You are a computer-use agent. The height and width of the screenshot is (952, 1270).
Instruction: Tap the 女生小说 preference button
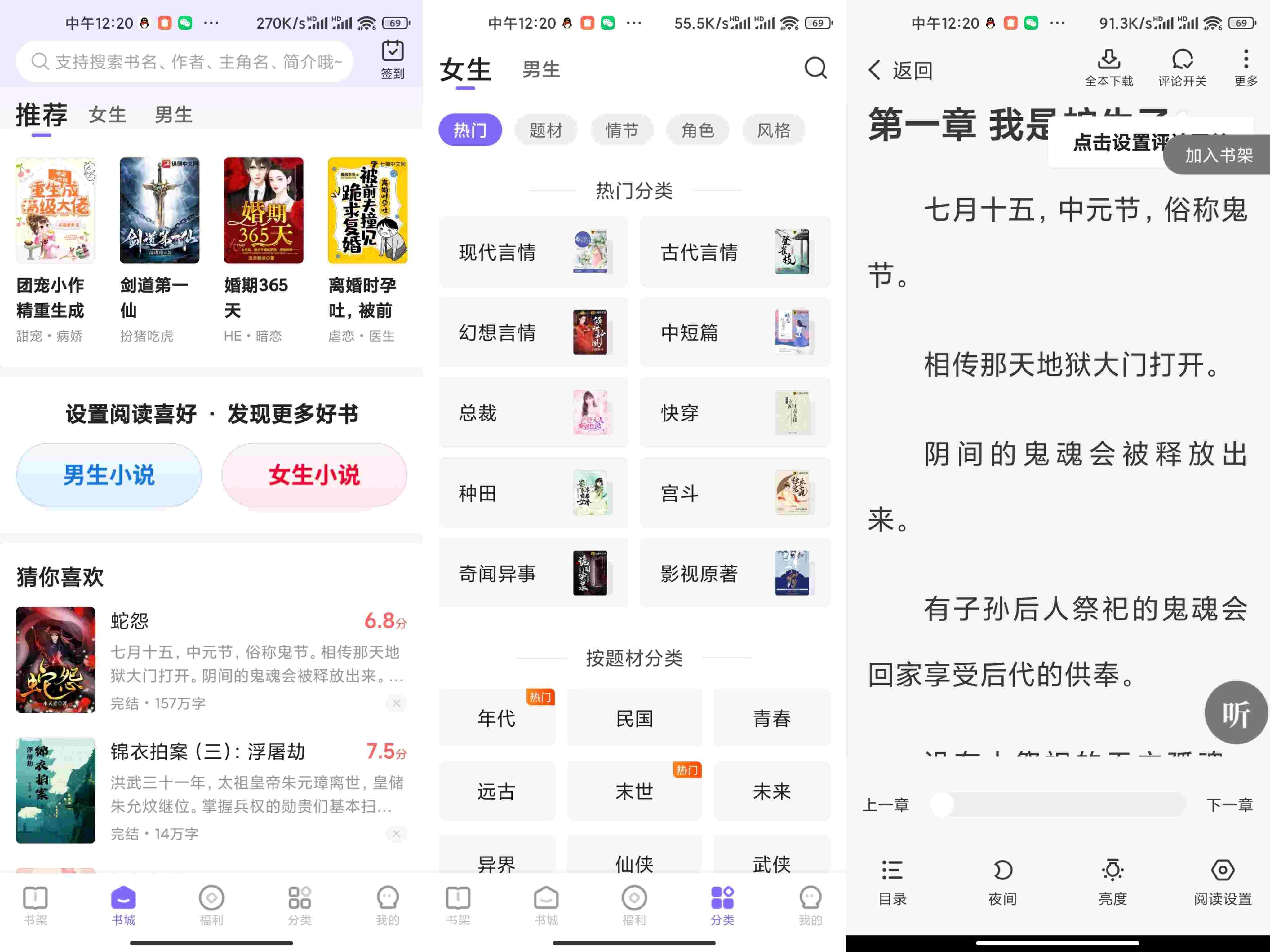314,474
